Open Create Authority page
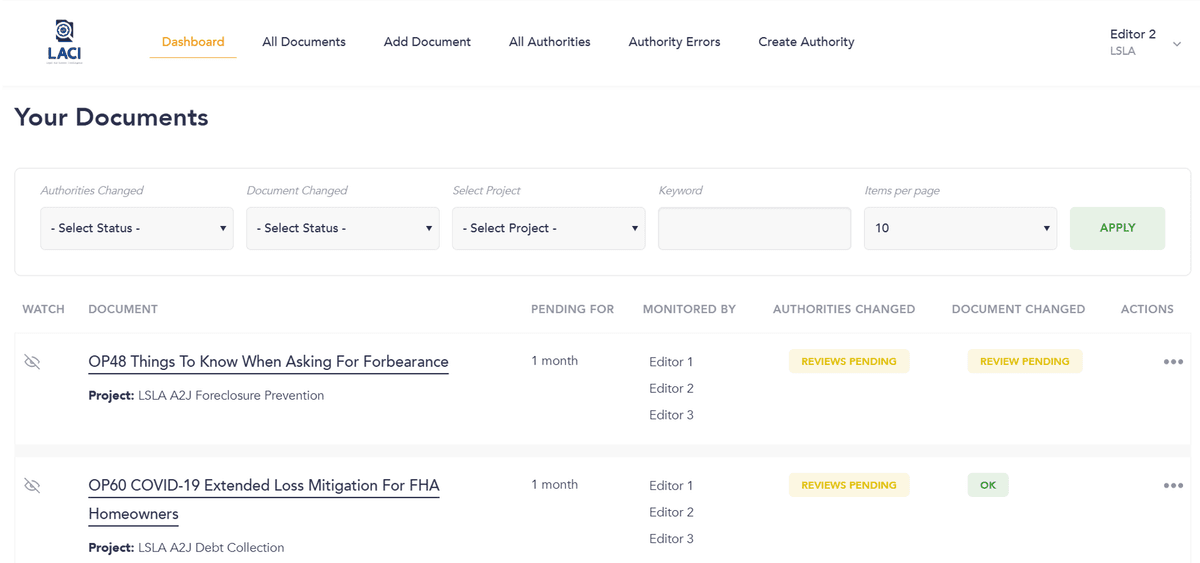The image size is (1200, 563). coord(806,42)
